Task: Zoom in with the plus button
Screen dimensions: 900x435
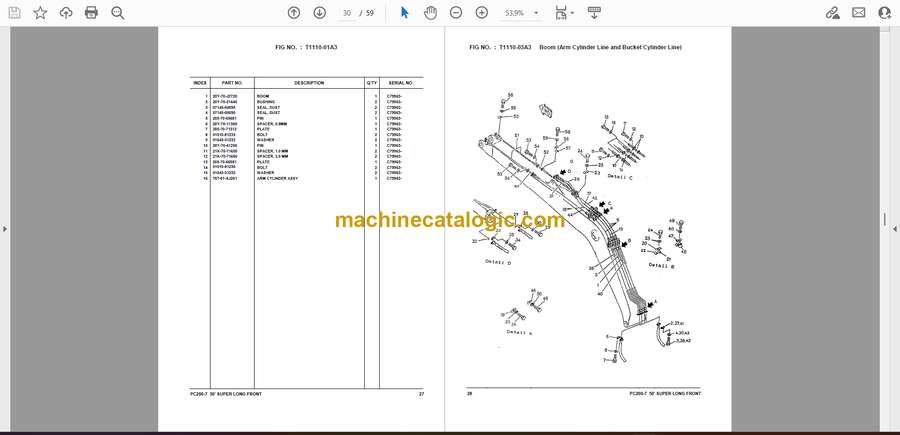Action: point(482,13)
